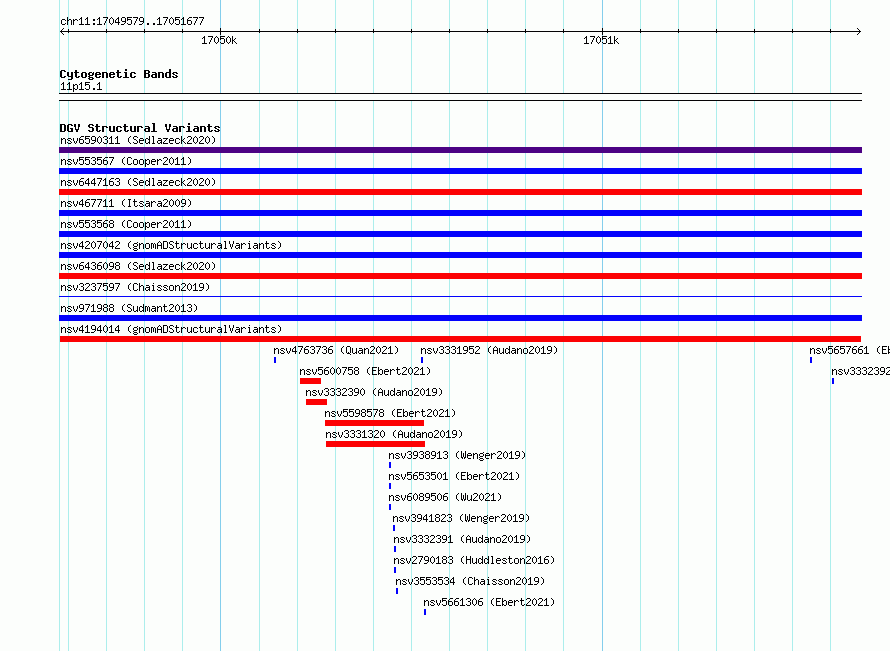Open nsv2790183 (Huddleston2016) label
890x651 pixels.
tap(474, 560)
